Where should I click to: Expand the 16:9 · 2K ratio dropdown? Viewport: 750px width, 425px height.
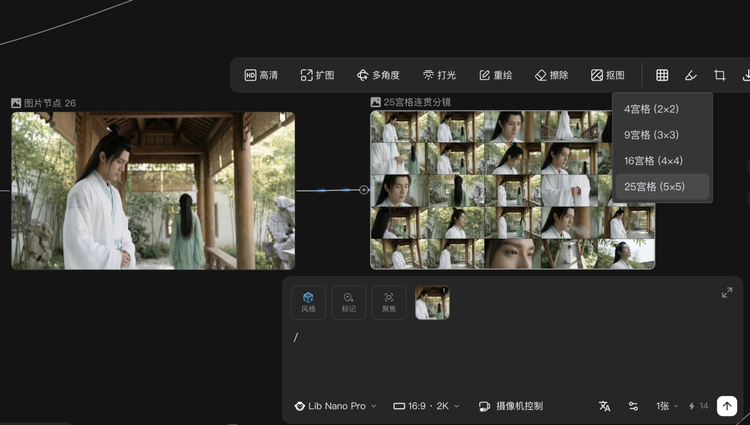[x=426, y=406]
